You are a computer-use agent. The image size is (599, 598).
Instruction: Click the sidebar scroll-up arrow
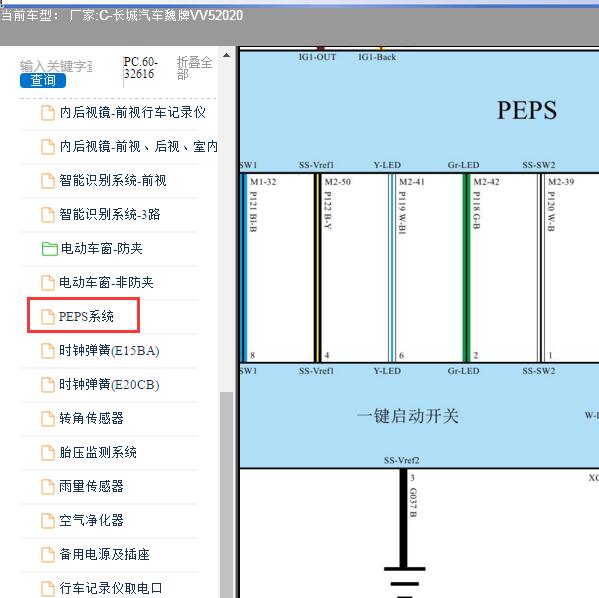(227, 55)
